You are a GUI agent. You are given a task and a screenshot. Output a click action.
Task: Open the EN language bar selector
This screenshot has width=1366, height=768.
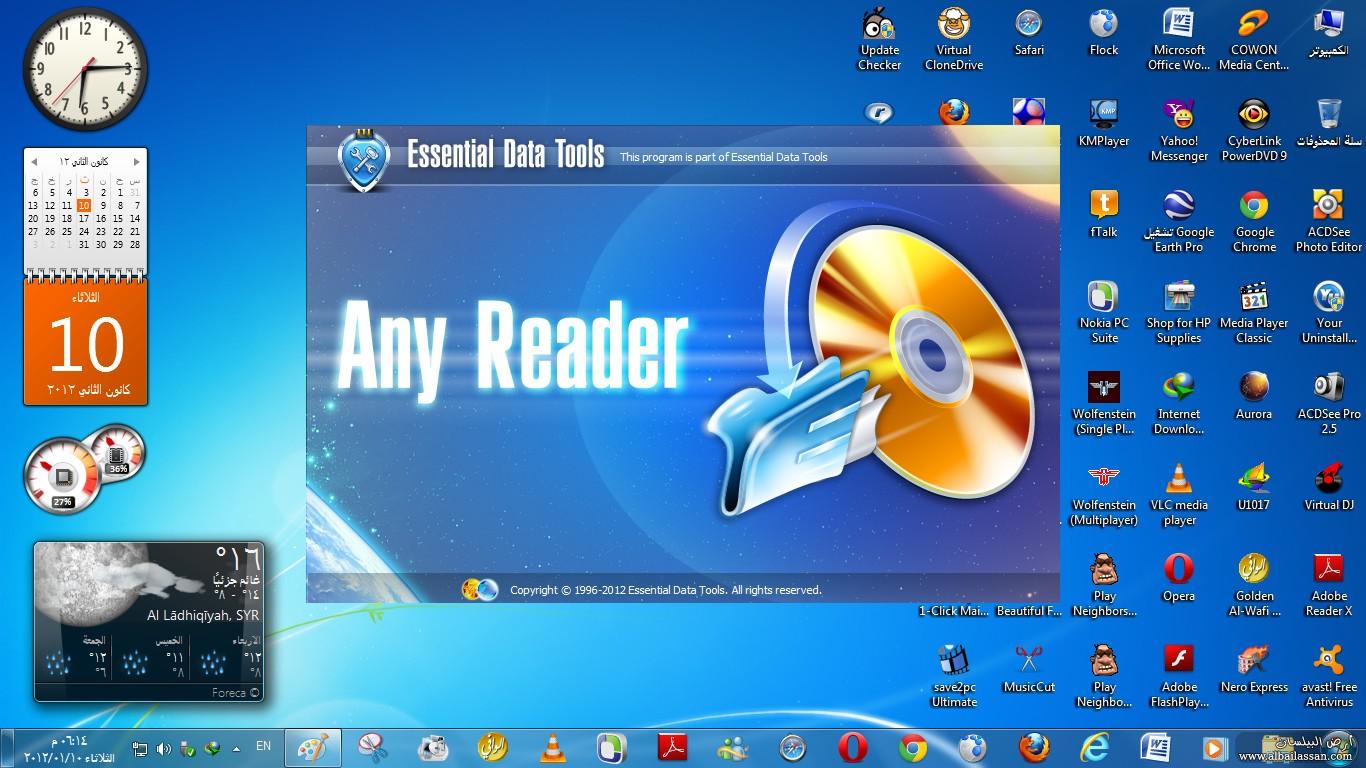[x=264, y=746]
